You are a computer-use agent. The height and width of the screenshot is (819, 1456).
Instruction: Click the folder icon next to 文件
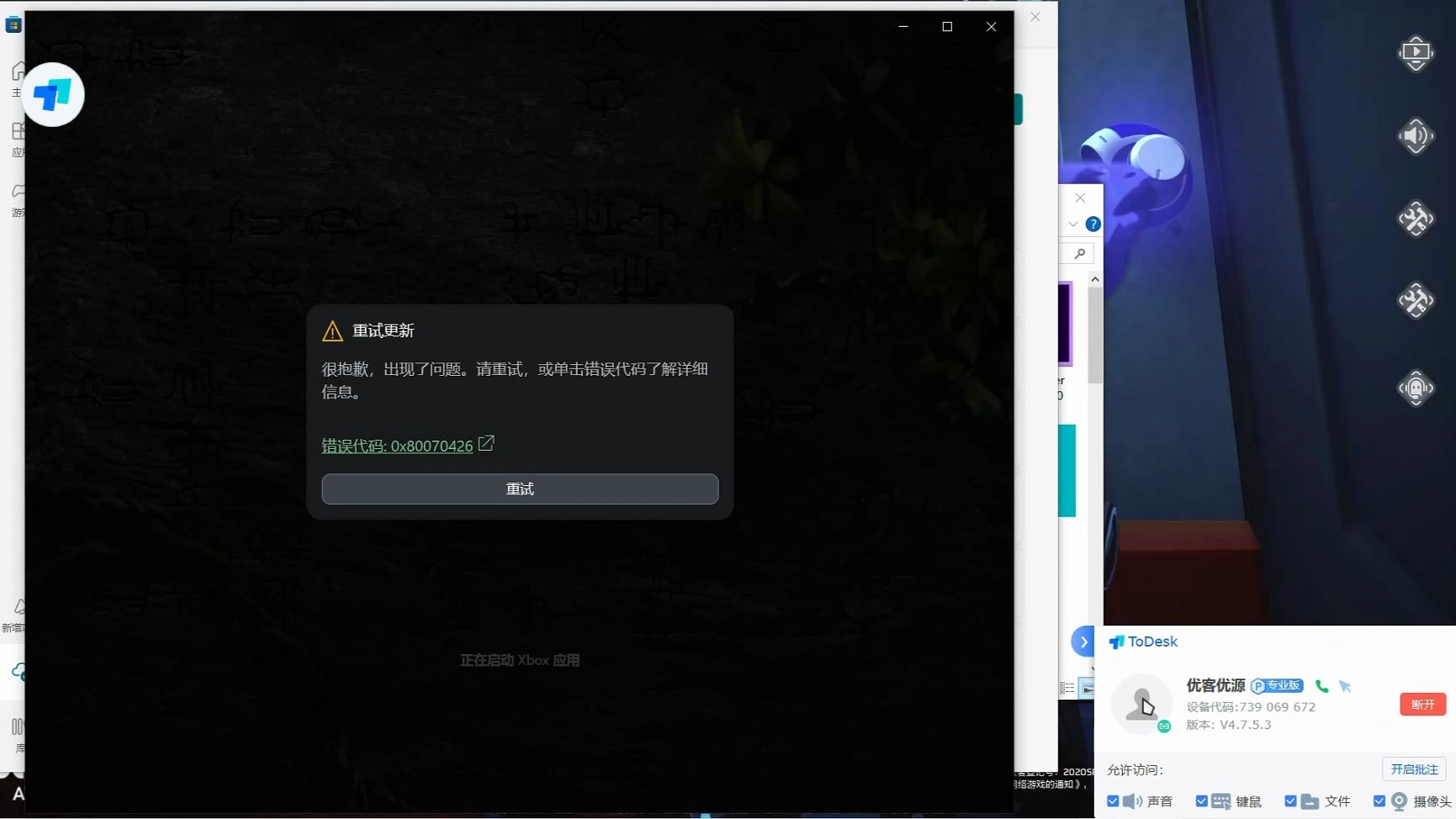pos(1310,801)
